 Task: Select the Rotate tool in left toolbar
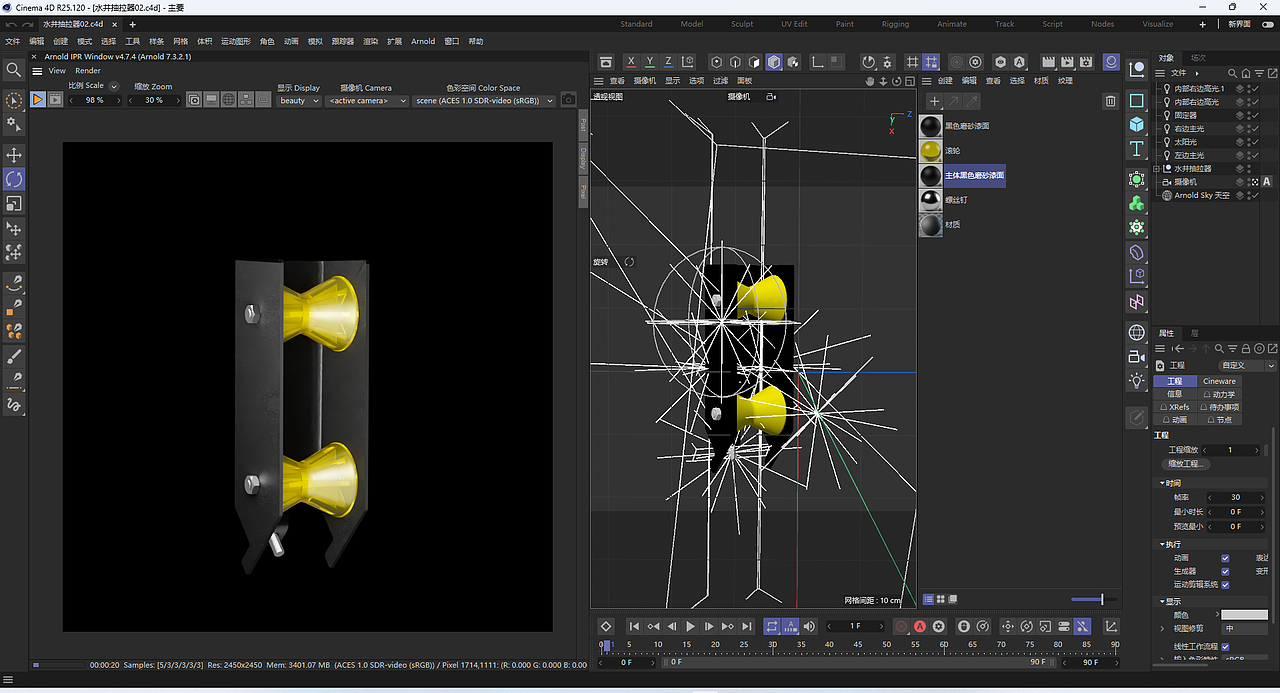tap(14, 179)
